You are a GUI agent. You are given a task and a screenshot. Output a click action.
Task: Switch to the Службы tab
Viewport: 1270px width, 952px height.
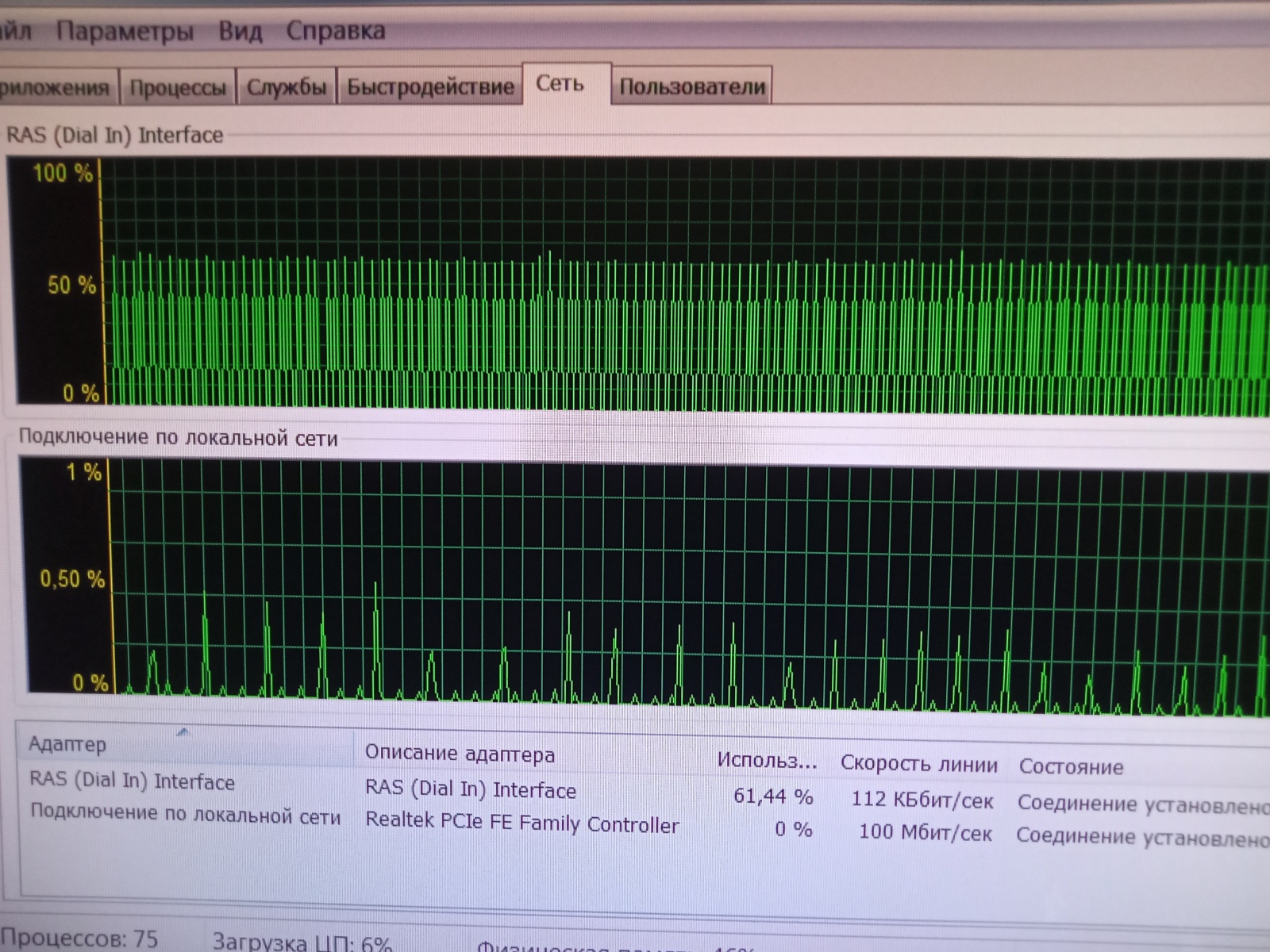(287, 86)
